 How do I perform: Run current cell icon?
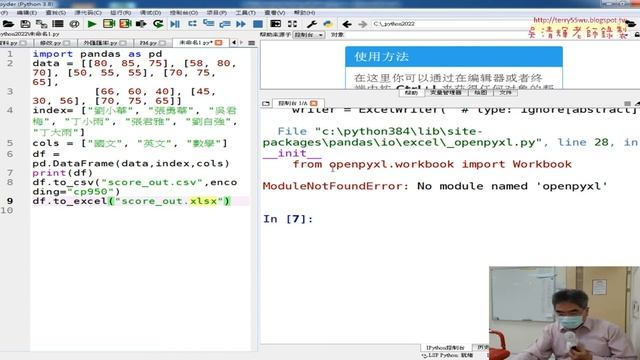click(109, 24)
